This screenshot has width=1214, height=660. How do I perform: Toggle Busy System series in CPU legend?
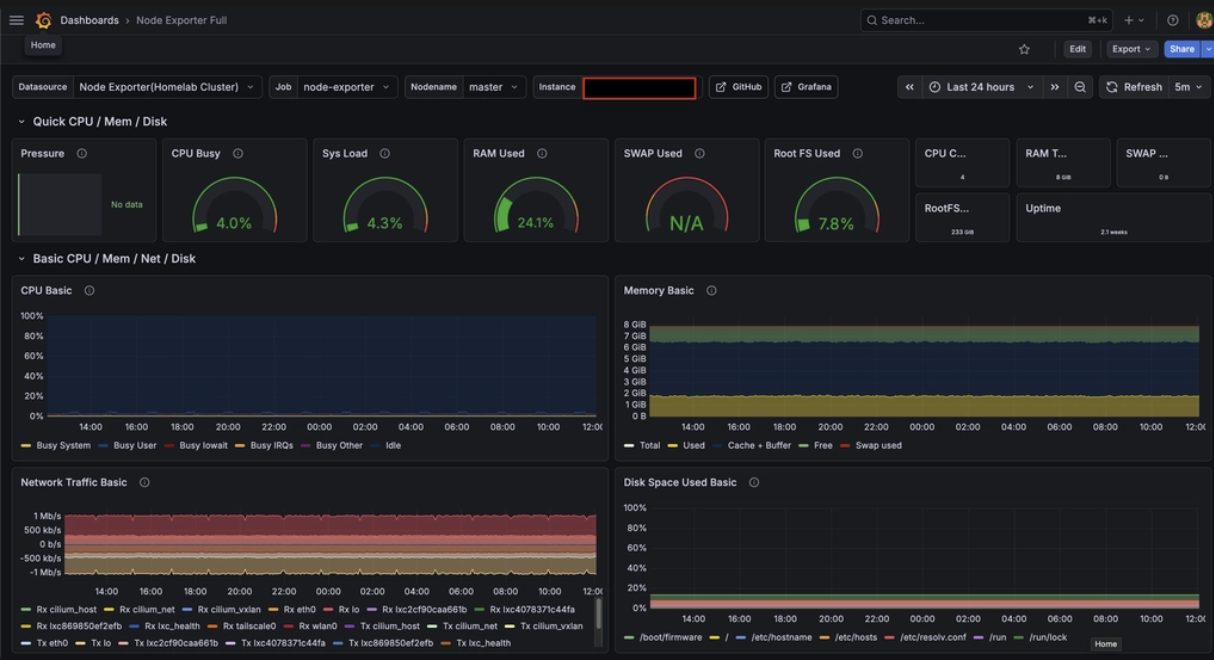[63, 446]
